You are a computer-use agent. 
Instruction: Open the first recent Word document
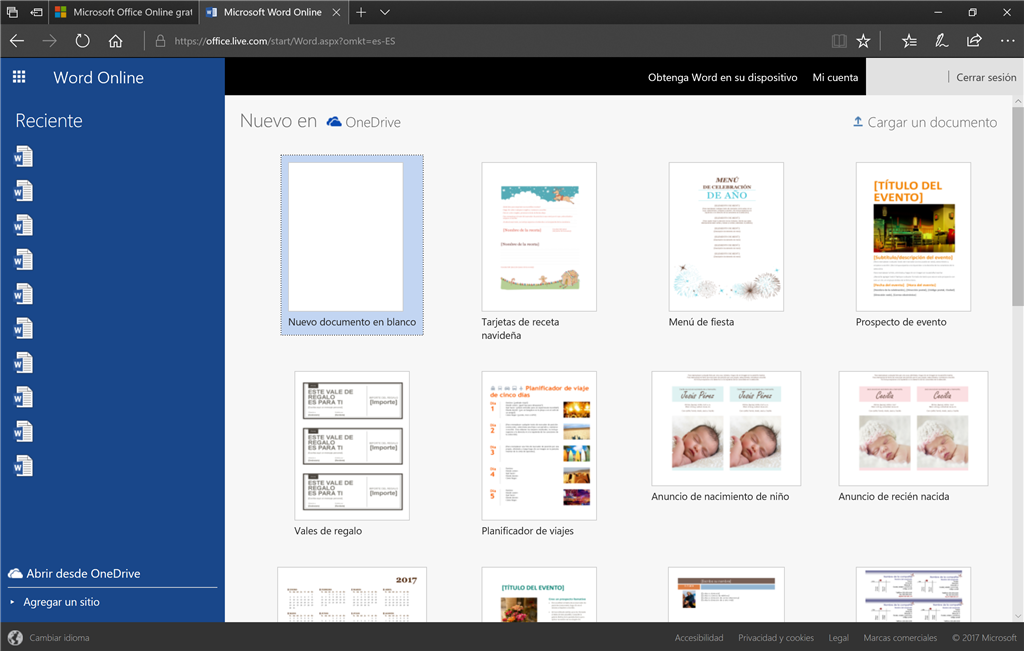point(24,157)
